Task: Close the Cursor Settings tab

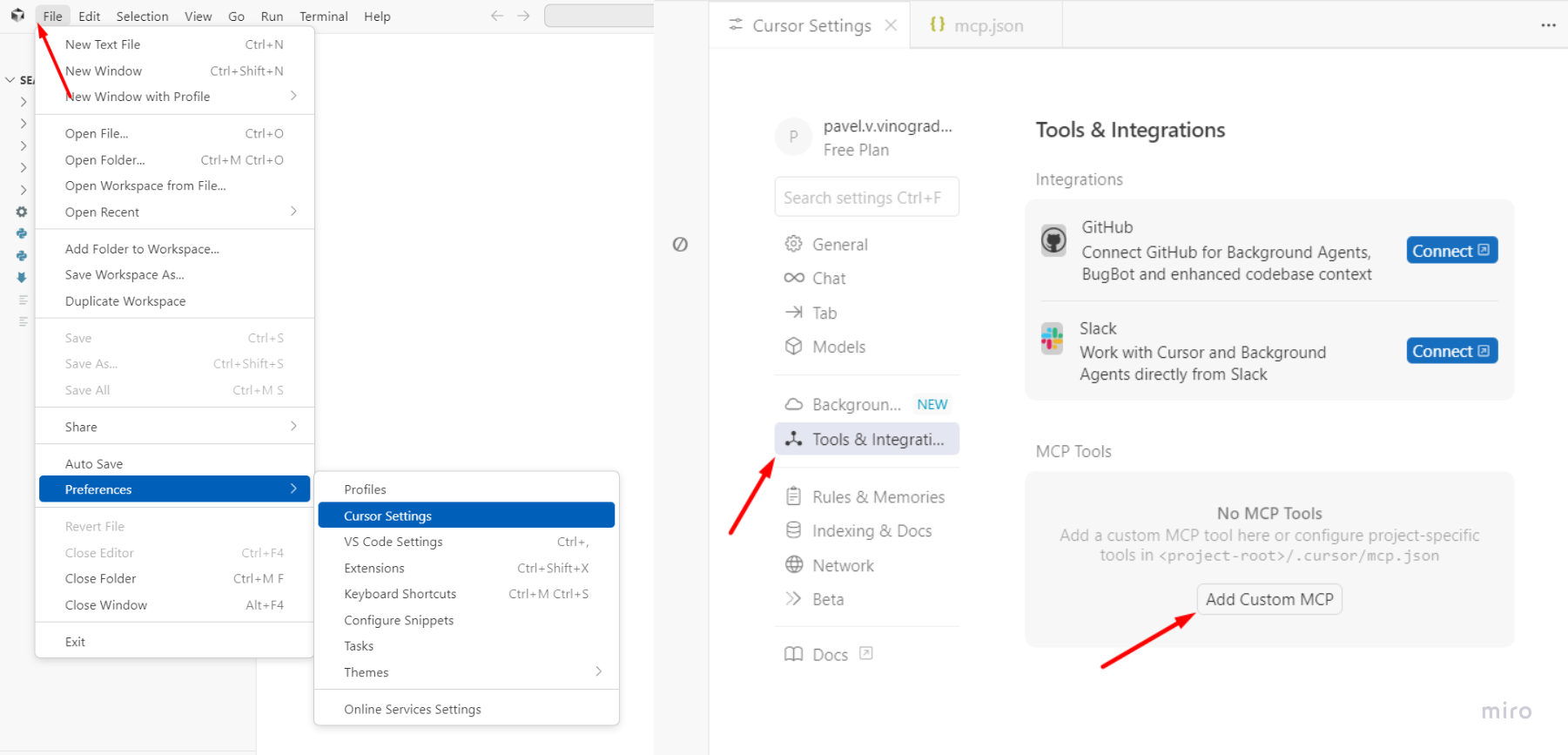Action: pos(891,25)
